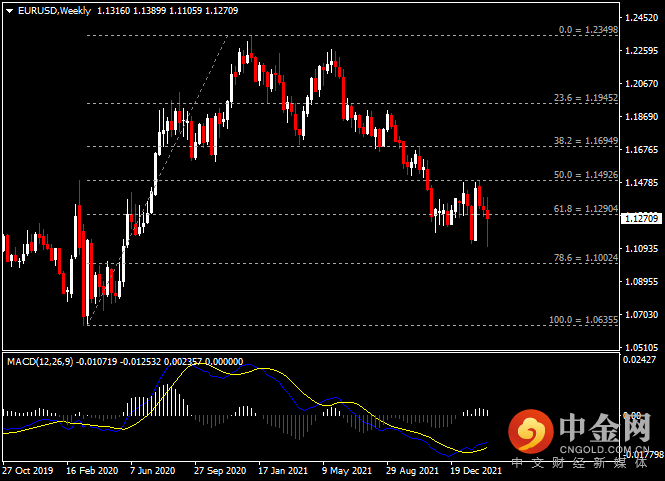Click the OHLC values 1.13160 1.13899 header
This screenshot has height=481, width=665.
[131, 11]
